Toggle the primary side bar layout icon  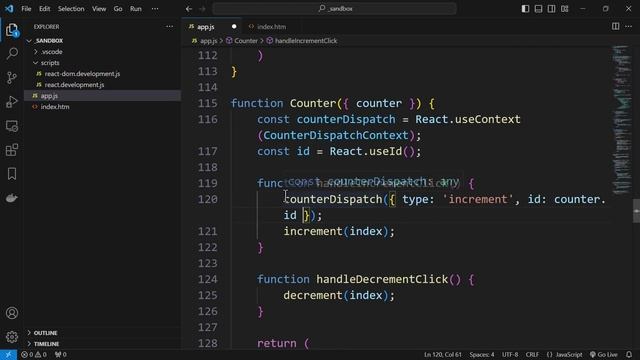525,9
